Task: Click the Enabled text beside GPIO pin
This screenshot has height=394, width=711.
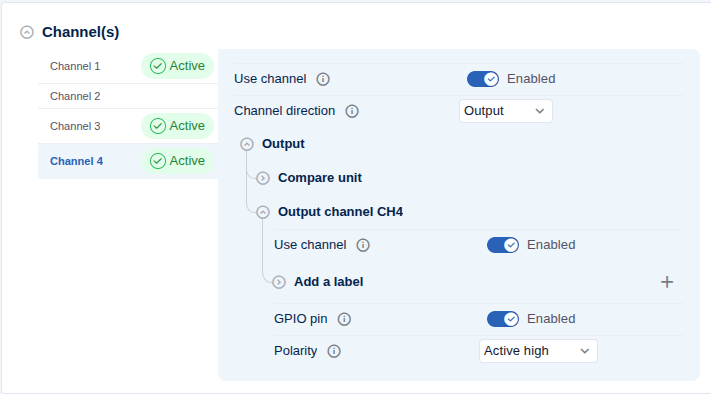Action: coord(551,319)
